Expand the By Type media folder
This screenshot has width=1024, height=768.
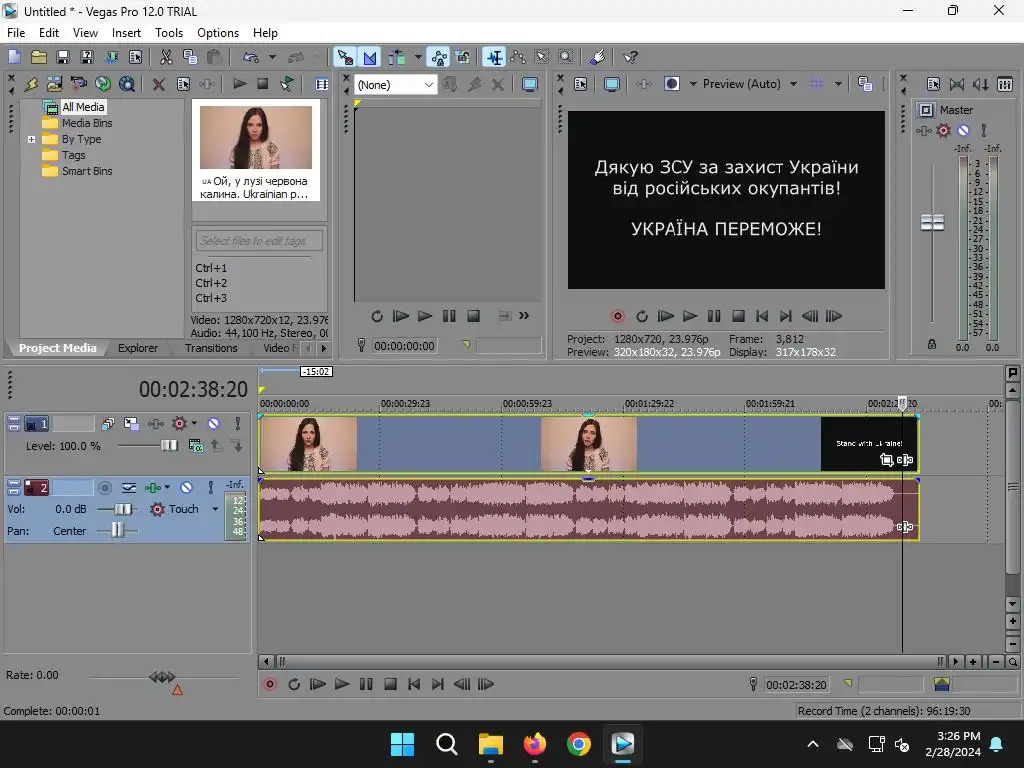pos(31,139)
